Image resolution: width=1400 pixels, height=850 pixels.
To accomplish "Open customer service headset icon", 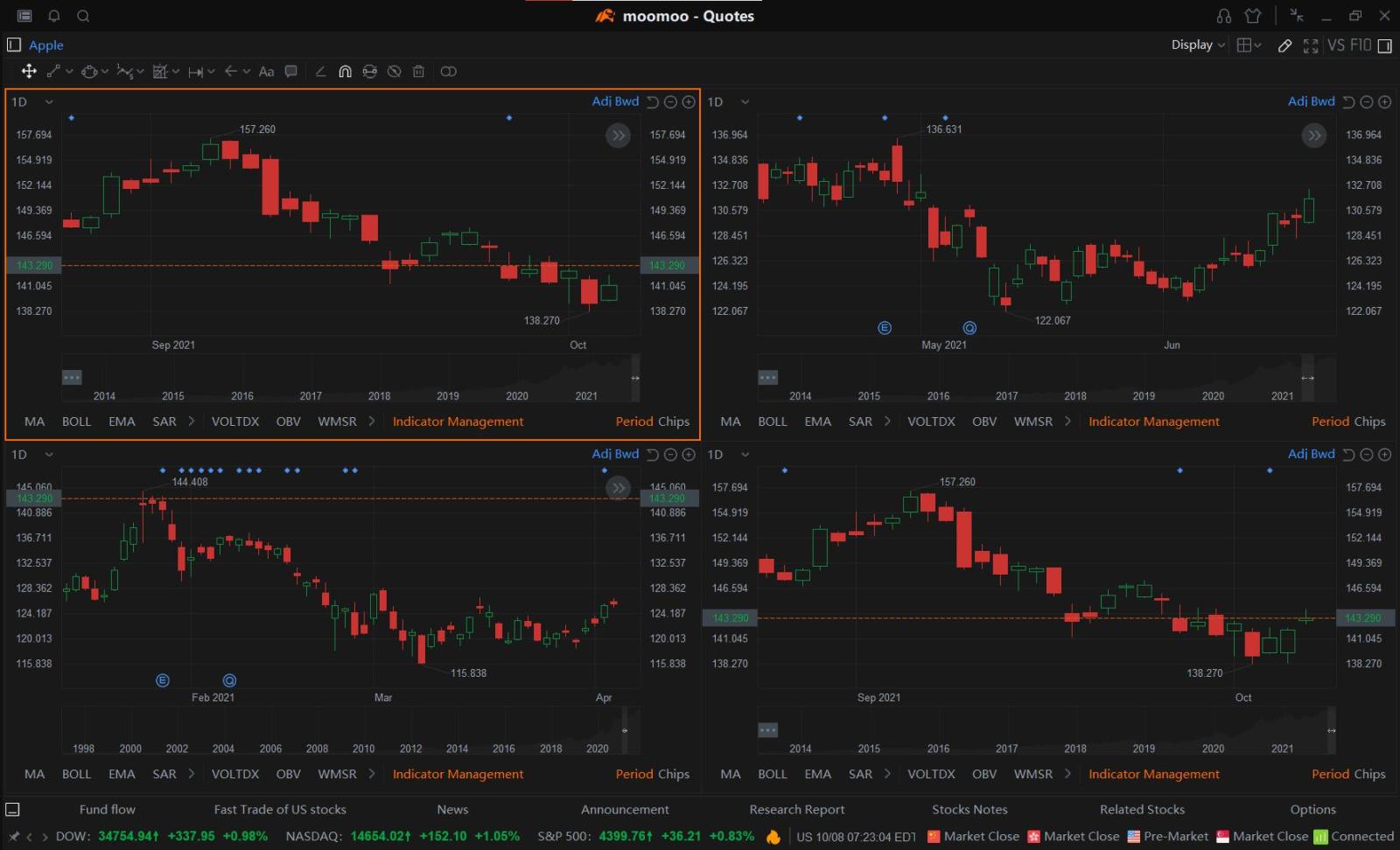I will point(1224,16).
